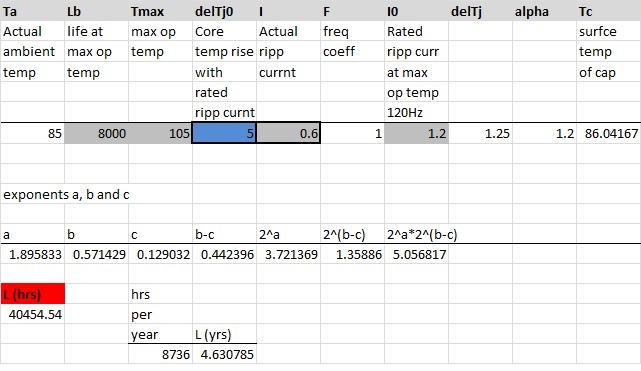Click the freq coeff F value cell

coord(352,133)
